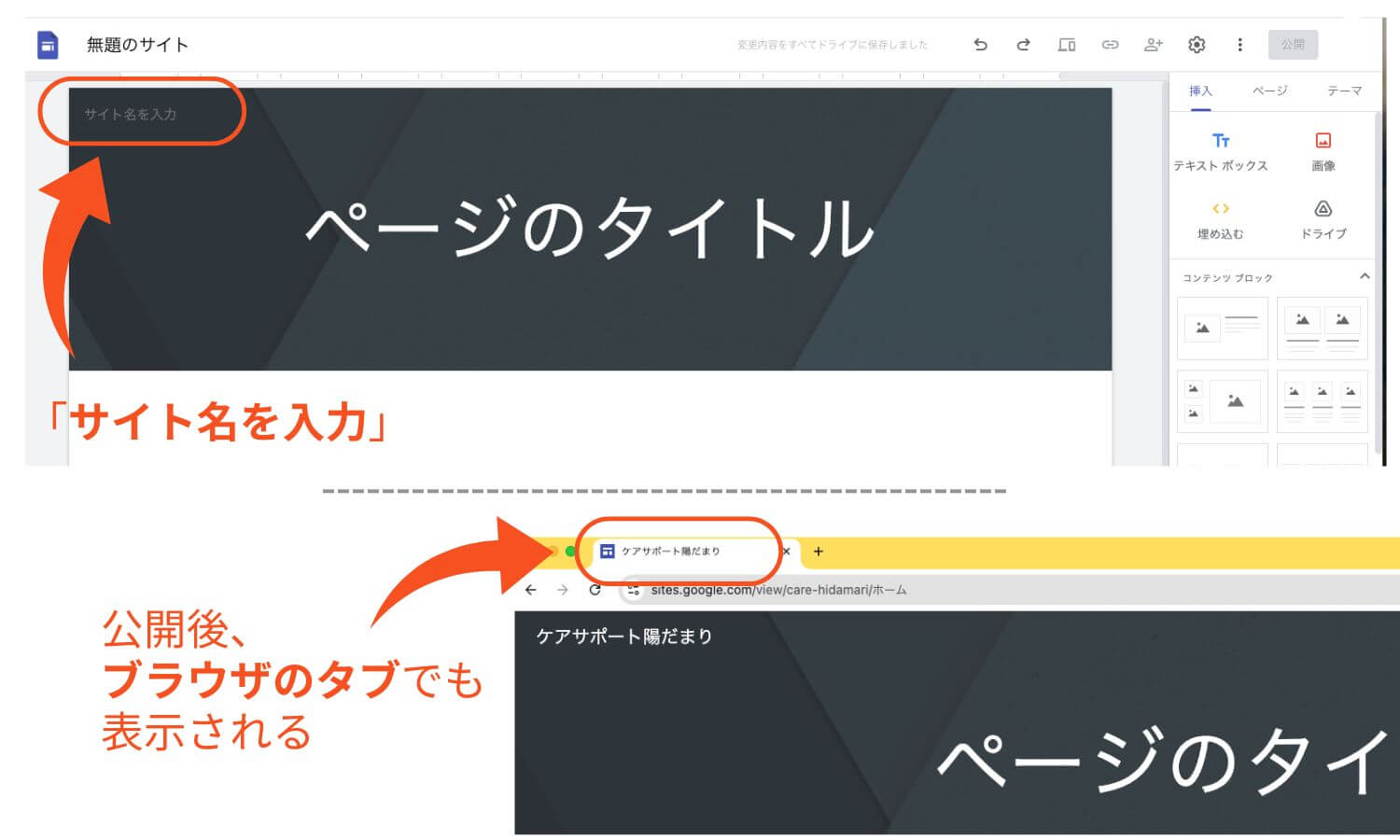
Task: Insert from ドライブ
Action: point(1323,220)
